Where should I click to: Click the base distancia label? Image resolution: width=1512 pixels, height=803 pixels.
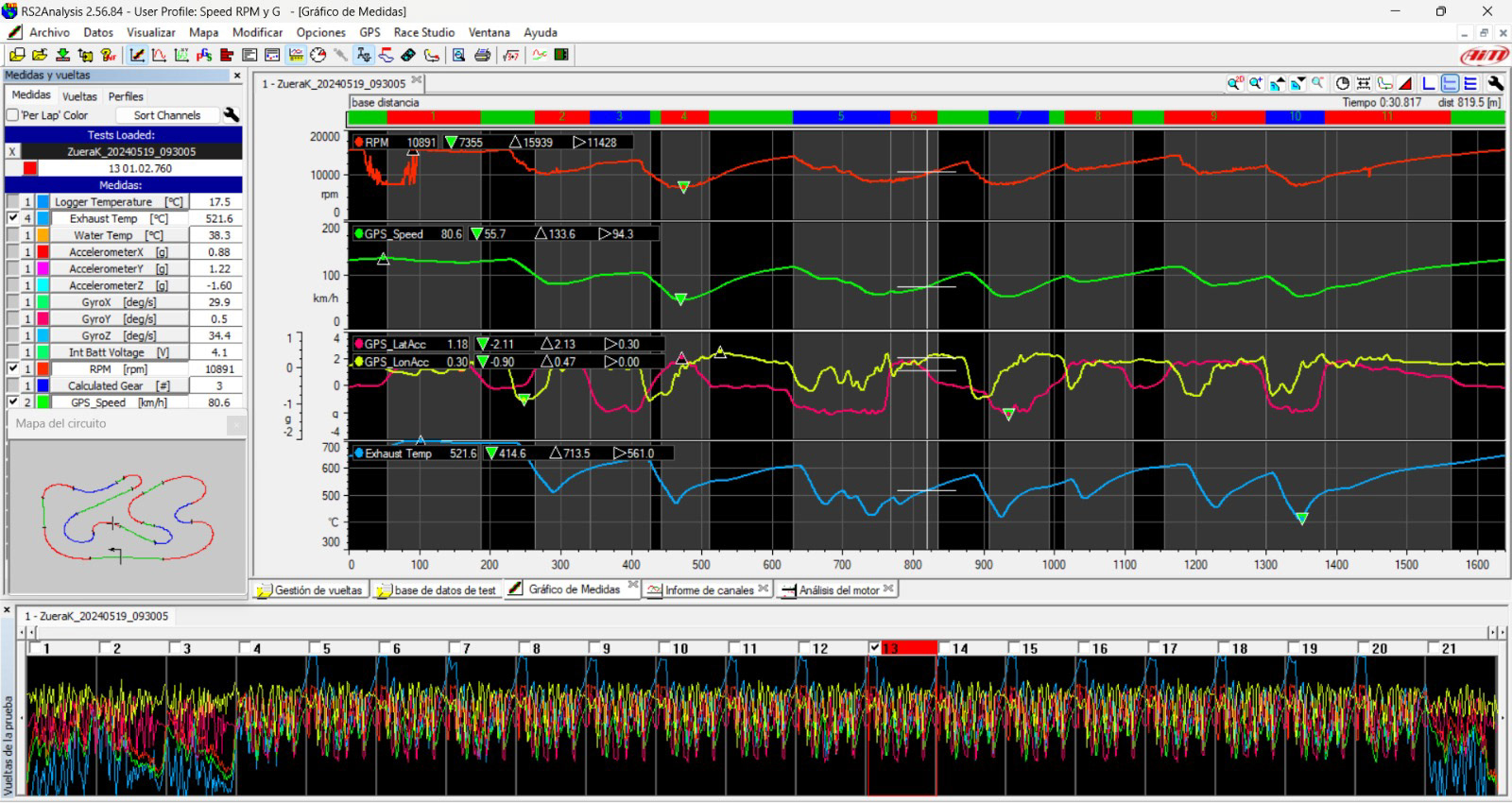385,103
